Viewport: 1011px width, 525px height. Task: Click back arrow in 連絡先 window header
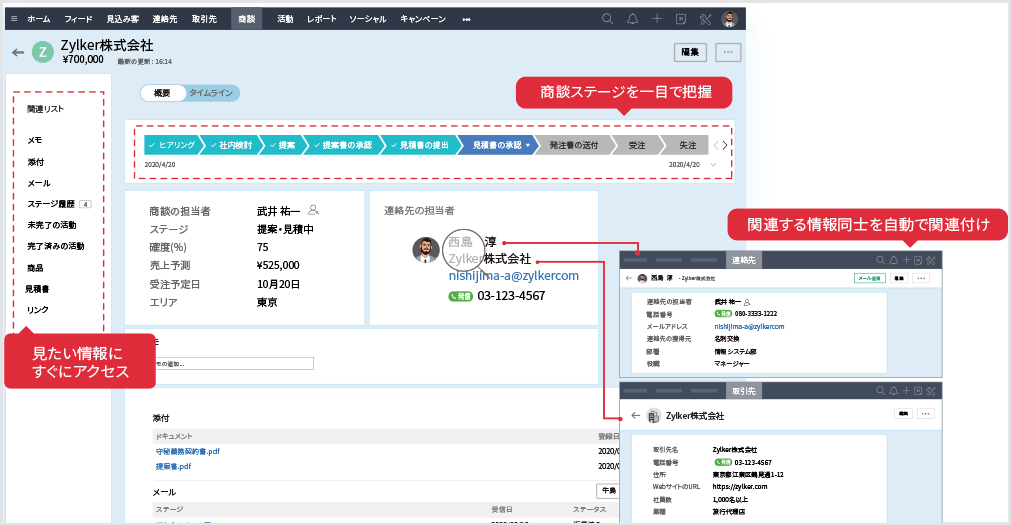coord(629,278)
